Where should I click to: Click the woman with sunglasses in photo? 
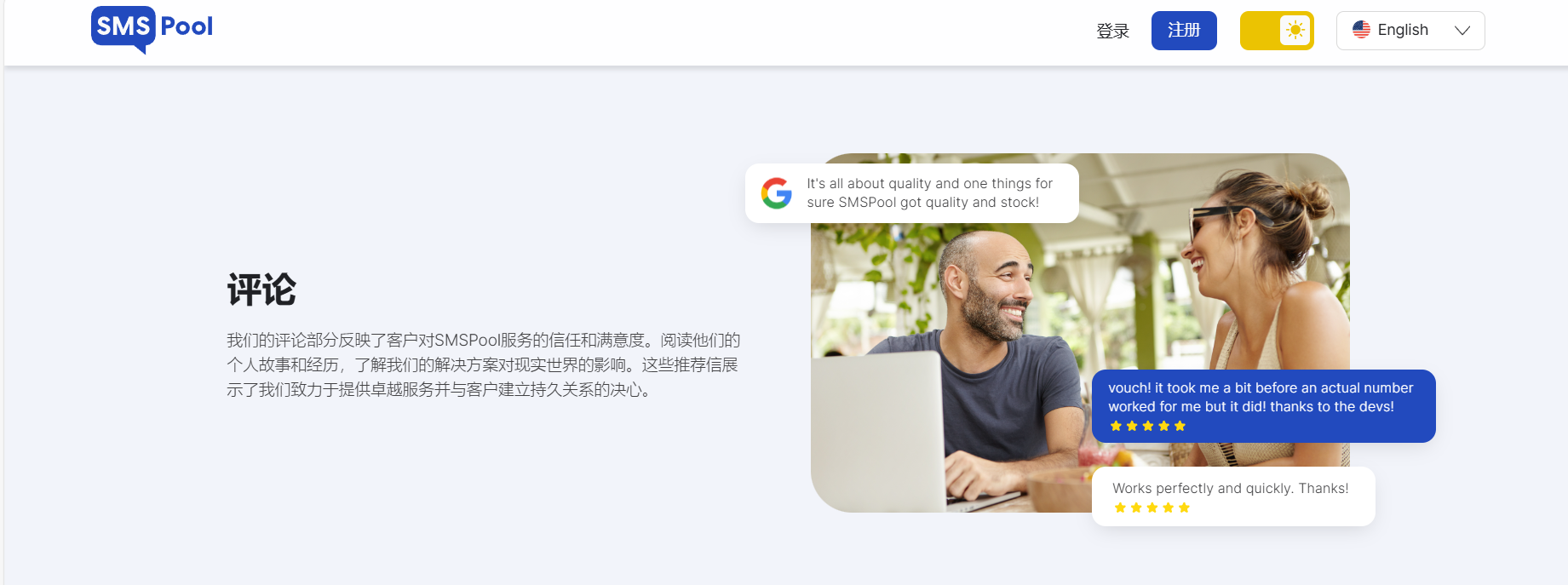click(x=1252, y=281)
